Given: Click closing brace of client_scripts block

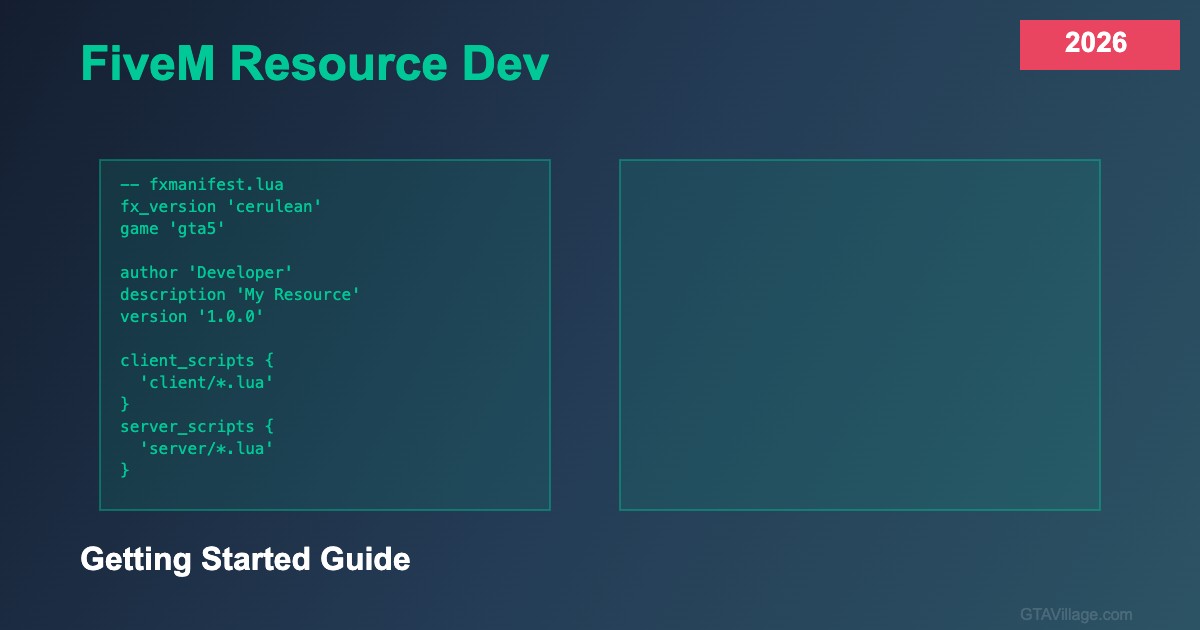Looking at the screenshot, I should click(x=125, y=404).
